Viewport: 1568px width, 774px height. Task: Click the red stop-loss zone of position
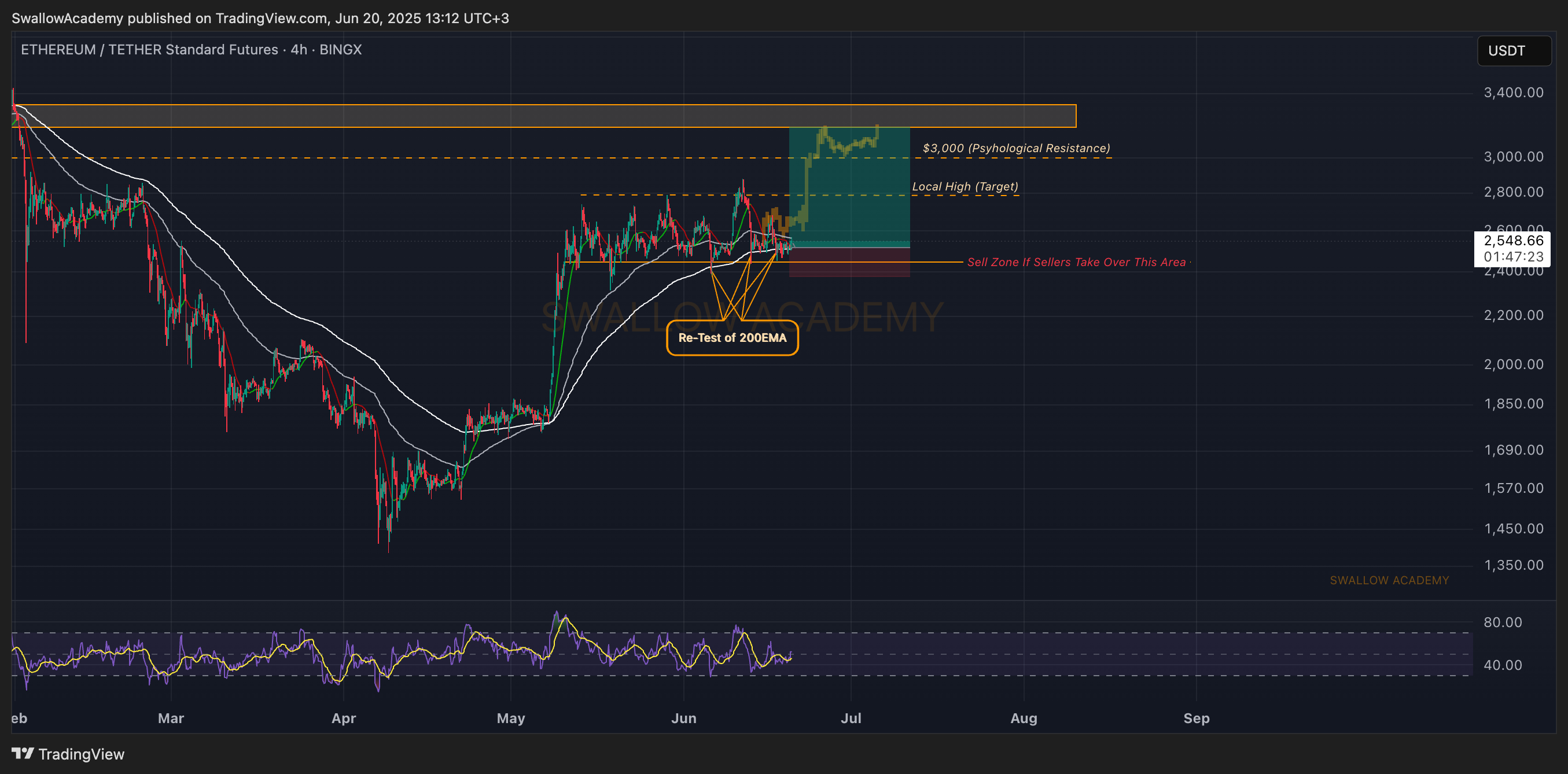(850, 262)
